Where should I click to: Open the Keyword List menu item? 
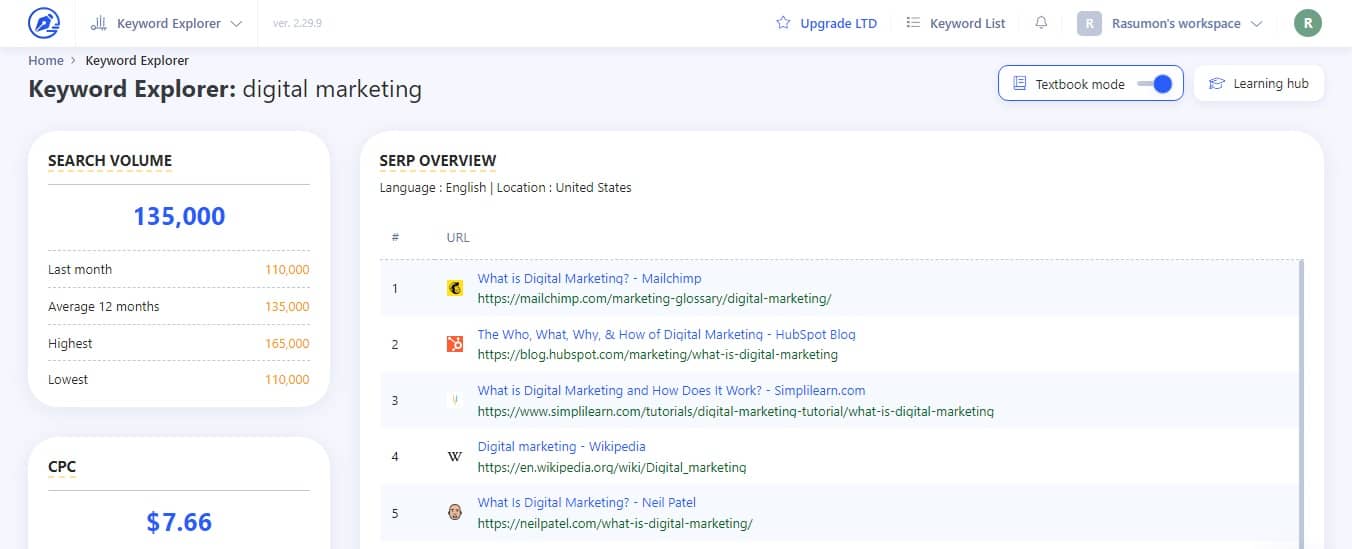[955, 23]
